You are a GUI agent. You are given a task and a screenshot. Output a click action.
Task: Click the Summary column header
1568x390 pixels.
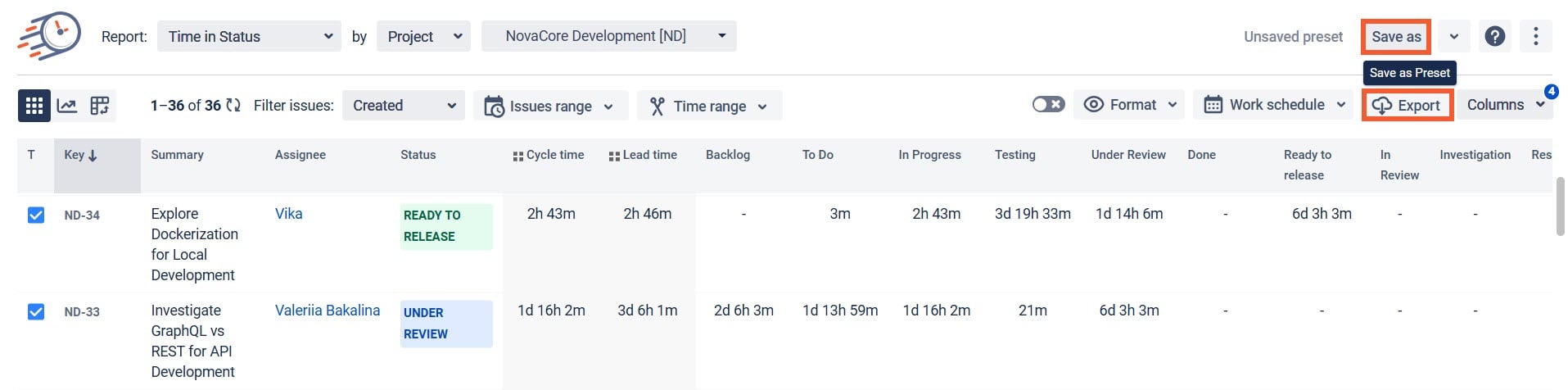(177, 155)
